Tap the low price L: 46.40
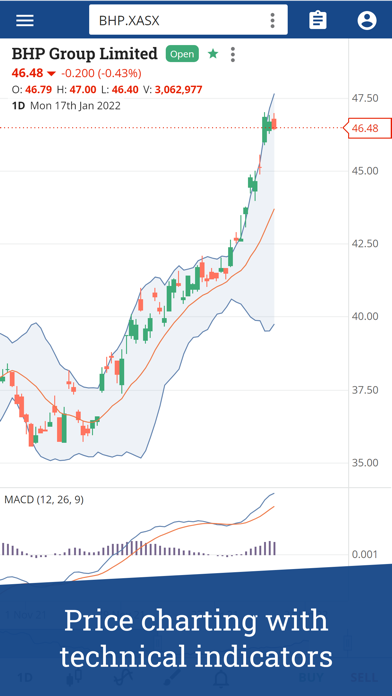This screenshot has height=696, width=392. tap(119, 90)
